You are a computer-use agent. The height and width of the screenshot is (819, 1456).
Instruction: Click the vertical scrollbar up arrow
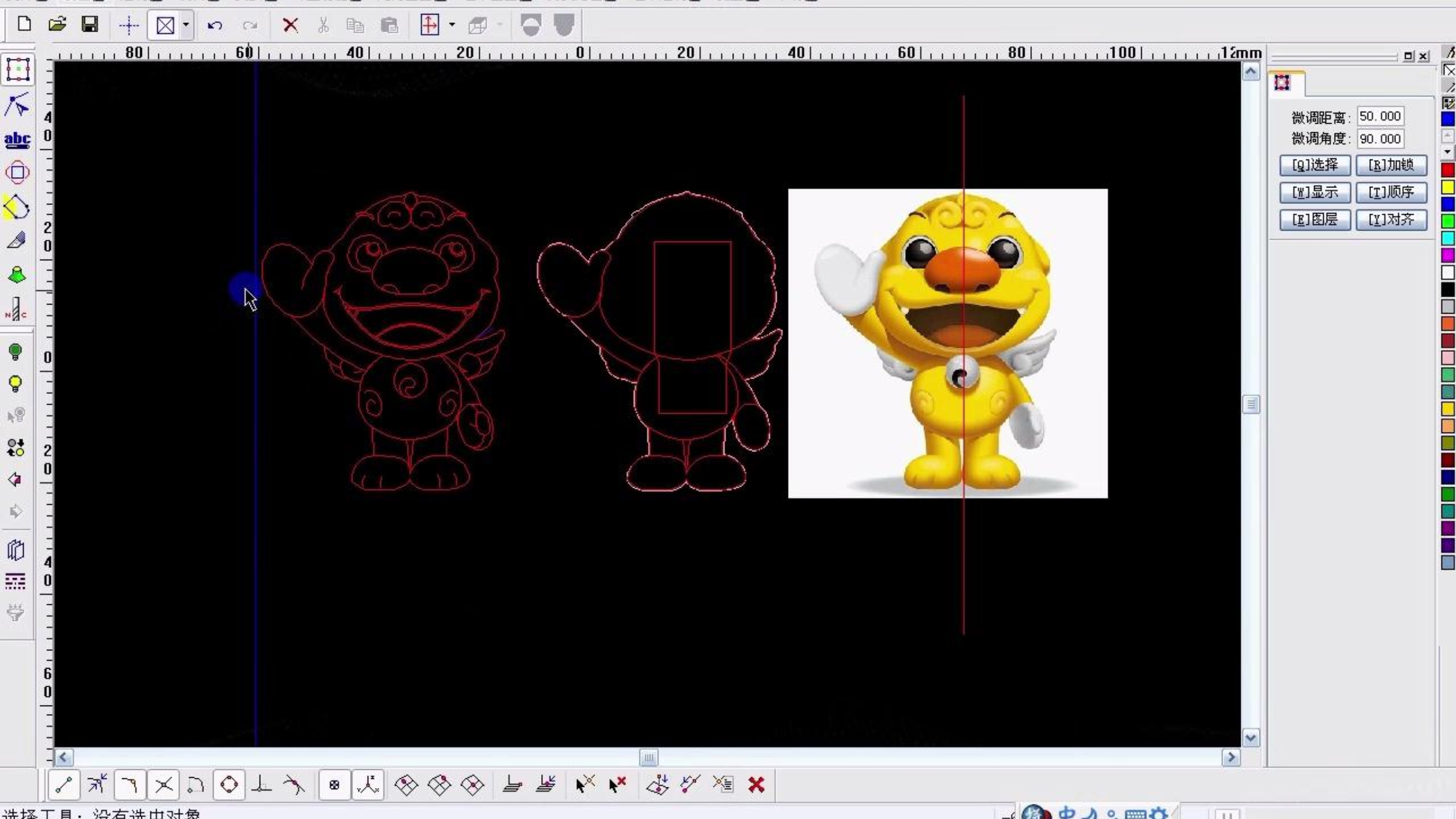[1250, 72]
